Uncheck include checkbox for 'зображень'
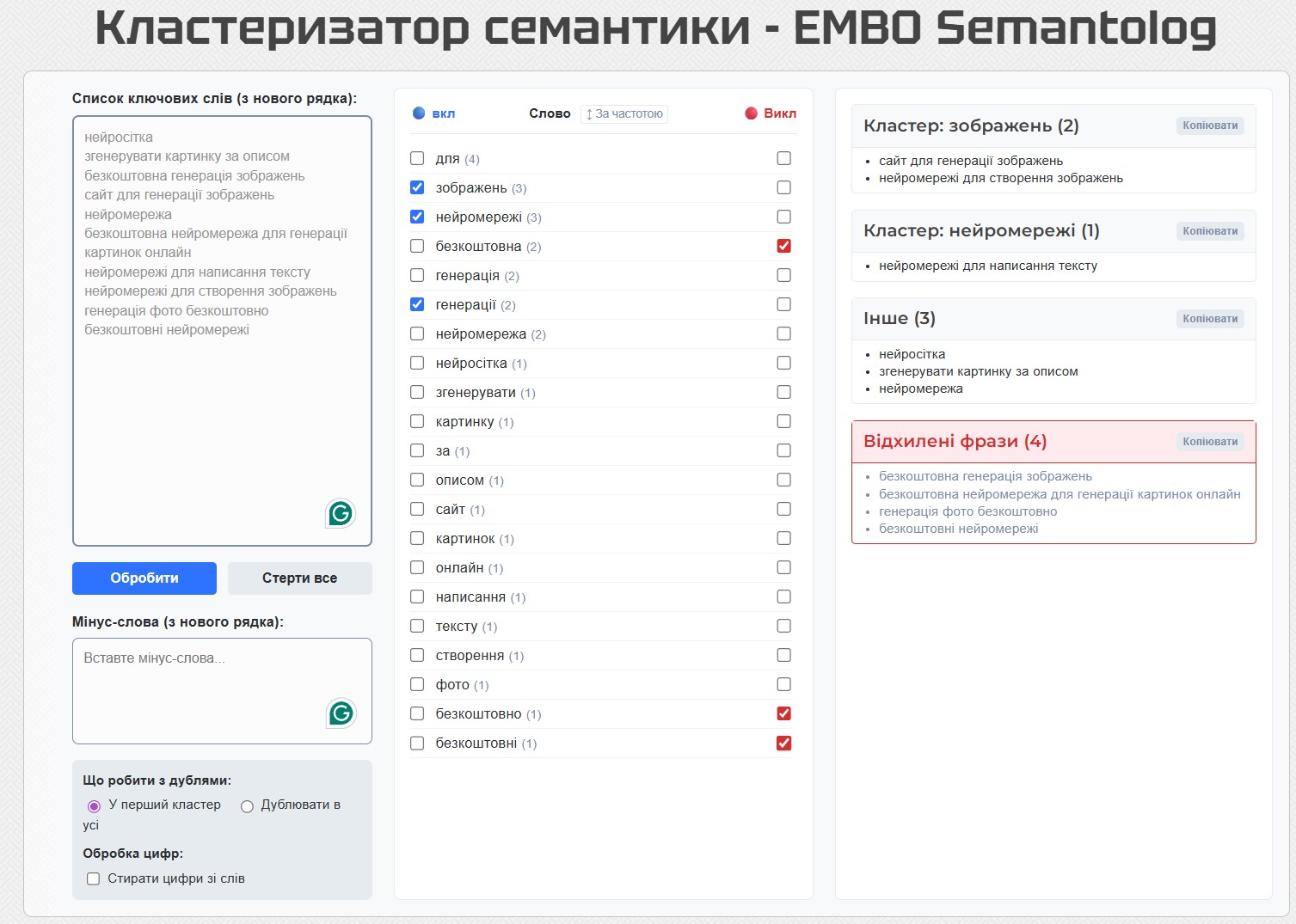The image size is (1296, 924). pyautogui.click(x=417, y=187)
